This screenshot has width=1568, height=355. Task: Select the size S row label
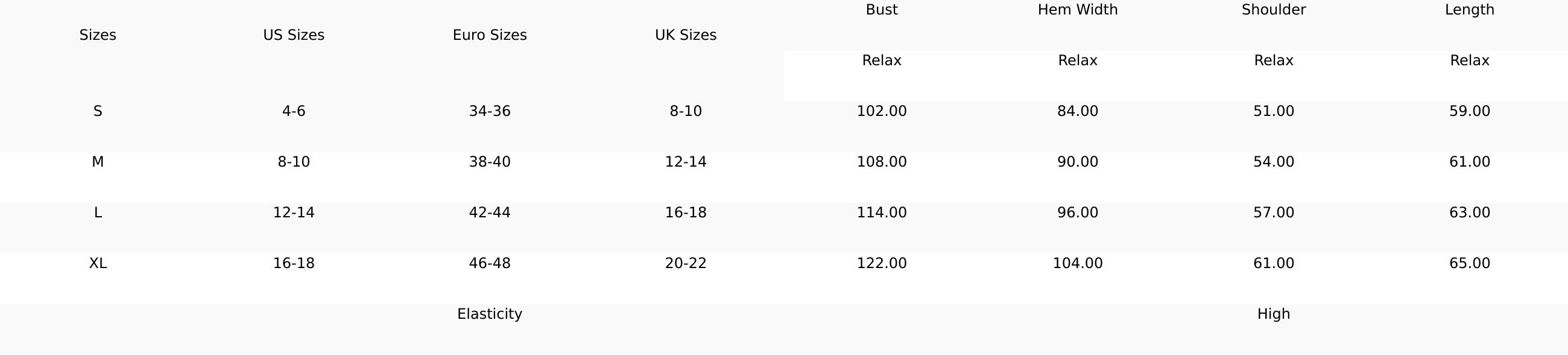click(97, 112)
